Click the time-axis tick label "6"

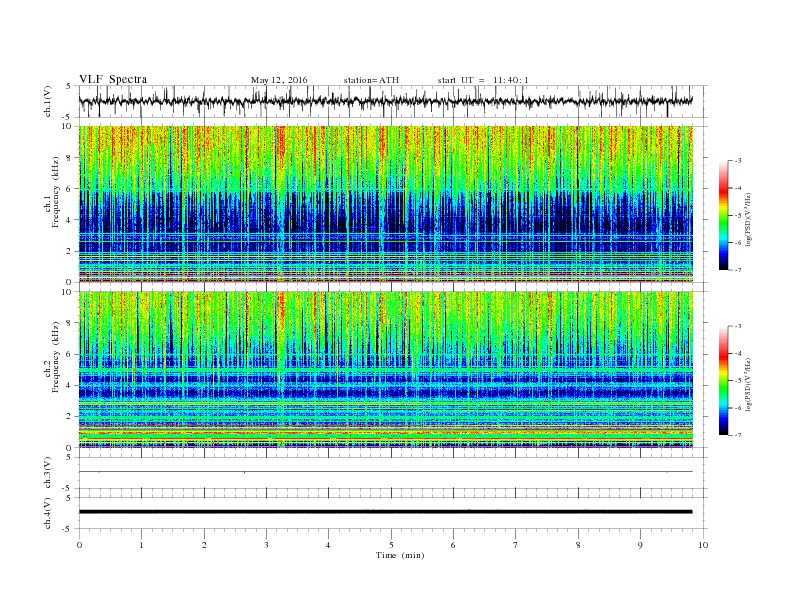[x=453, y=545]
